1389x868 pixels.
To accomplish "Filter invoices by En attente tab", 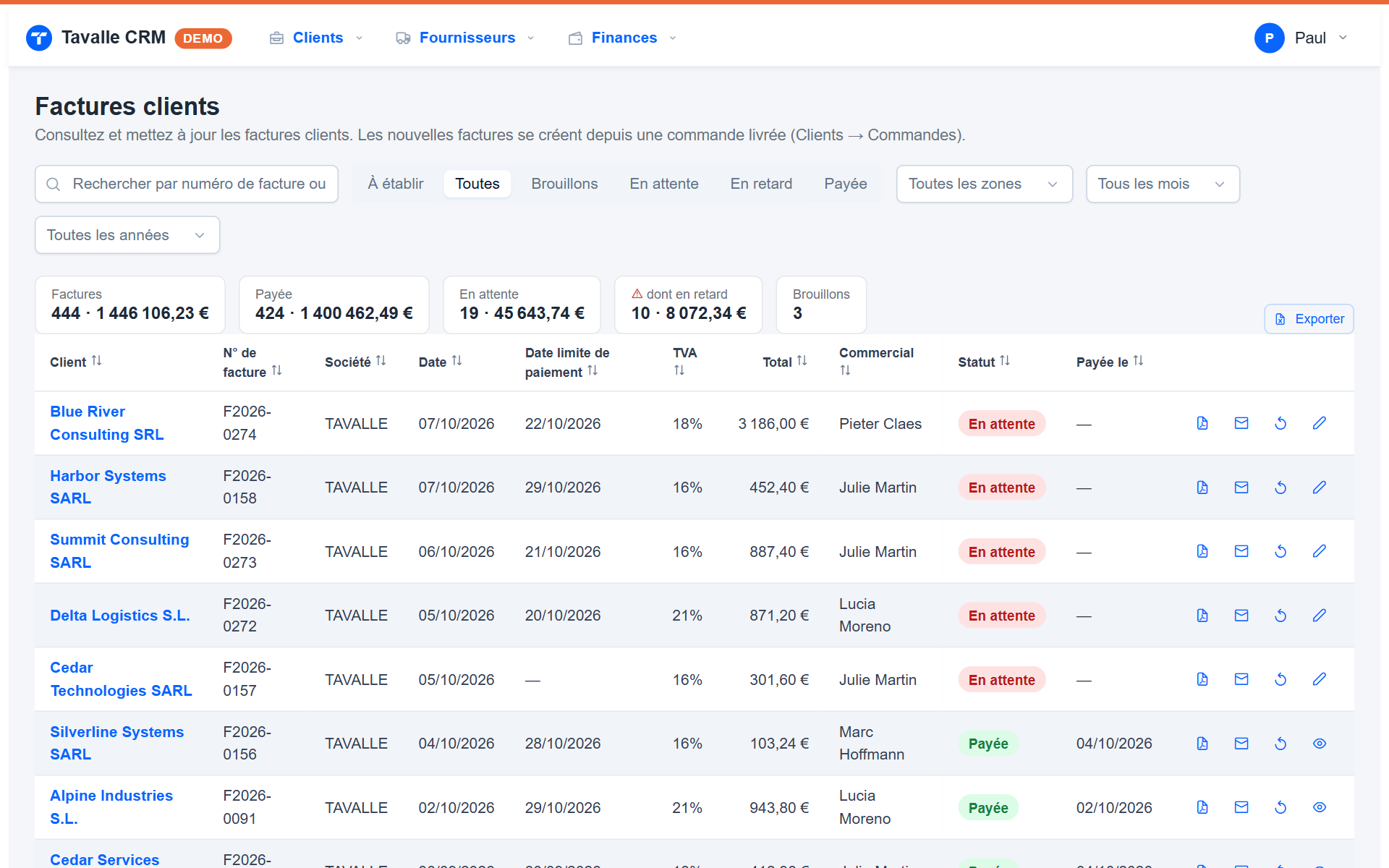I will [664, 184].
